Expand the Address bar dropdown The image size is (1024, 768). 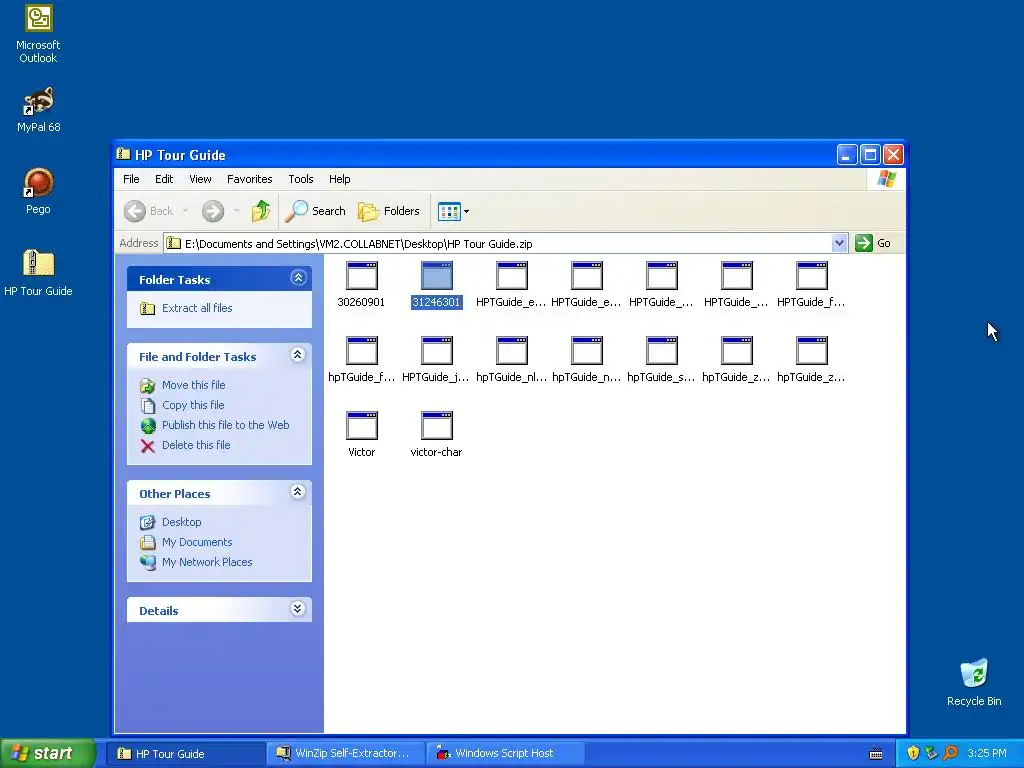pyautogui.click(x=839, y=243)
